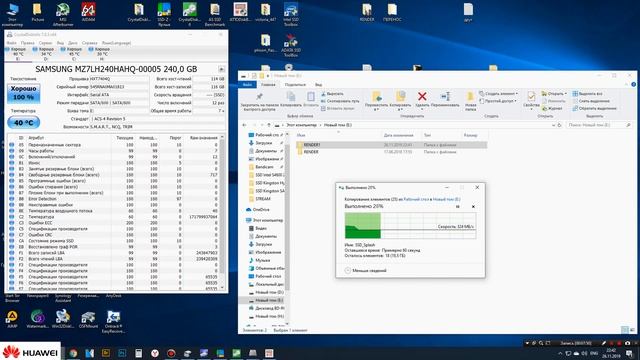Click the Properties icon in Explorer ribbon

pyautogui.click(x=531, y=97)
